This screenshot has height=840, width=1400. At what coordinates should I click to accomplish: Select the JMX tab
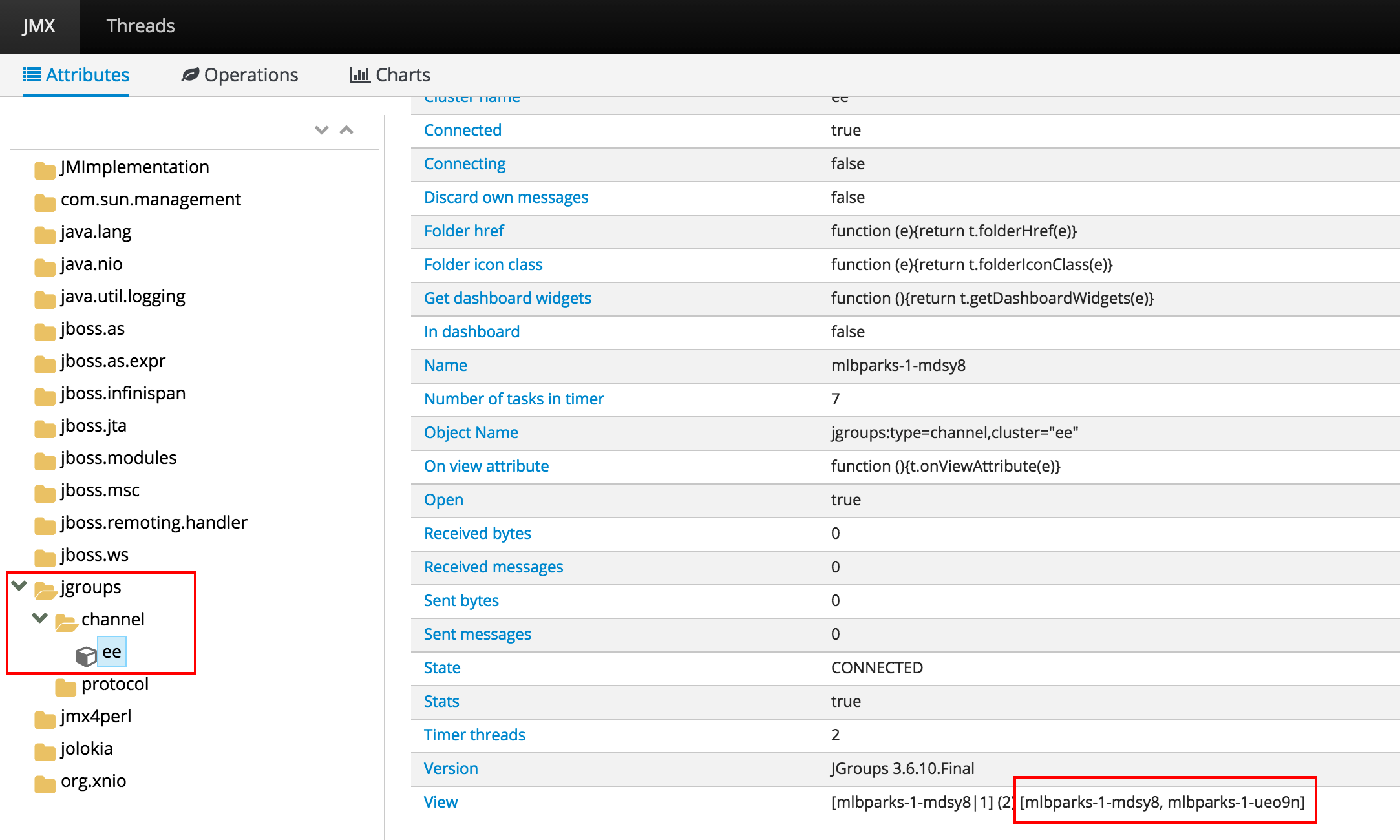tap(39, 26)
